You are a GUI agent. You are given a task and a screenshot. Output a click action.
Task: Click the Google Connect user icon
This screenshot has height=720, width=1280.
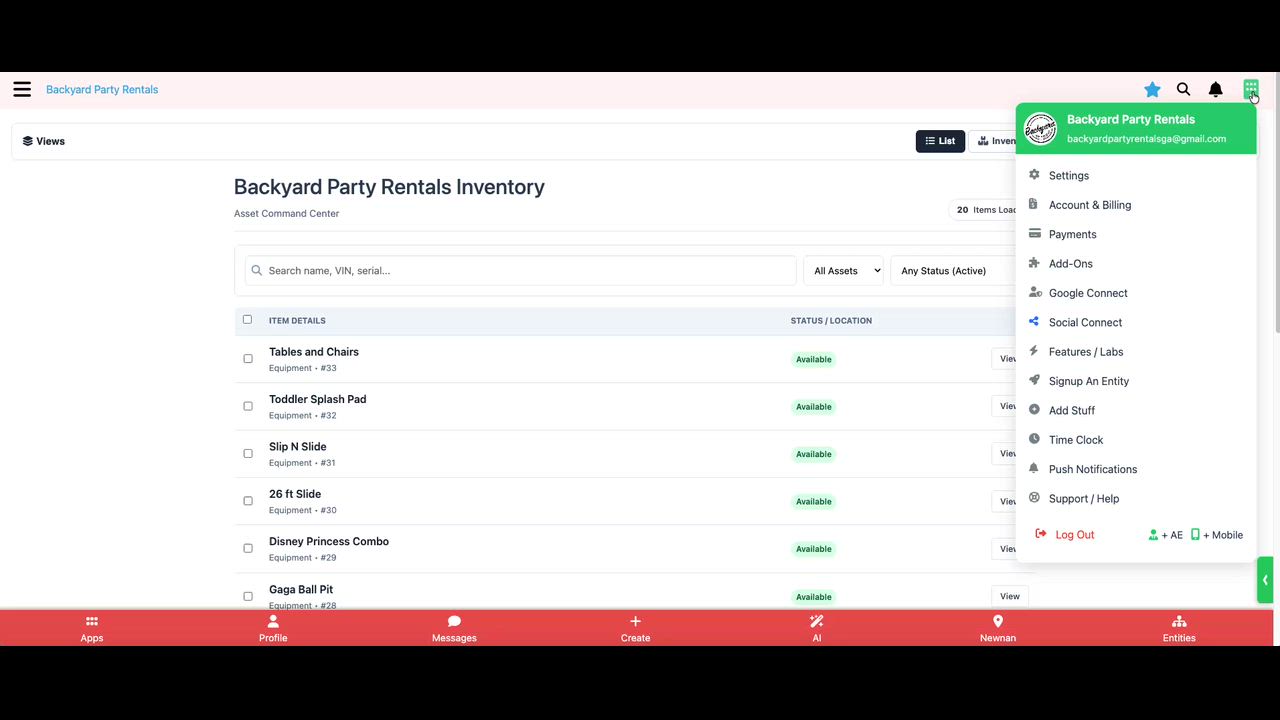click(x=1034, y=292)
